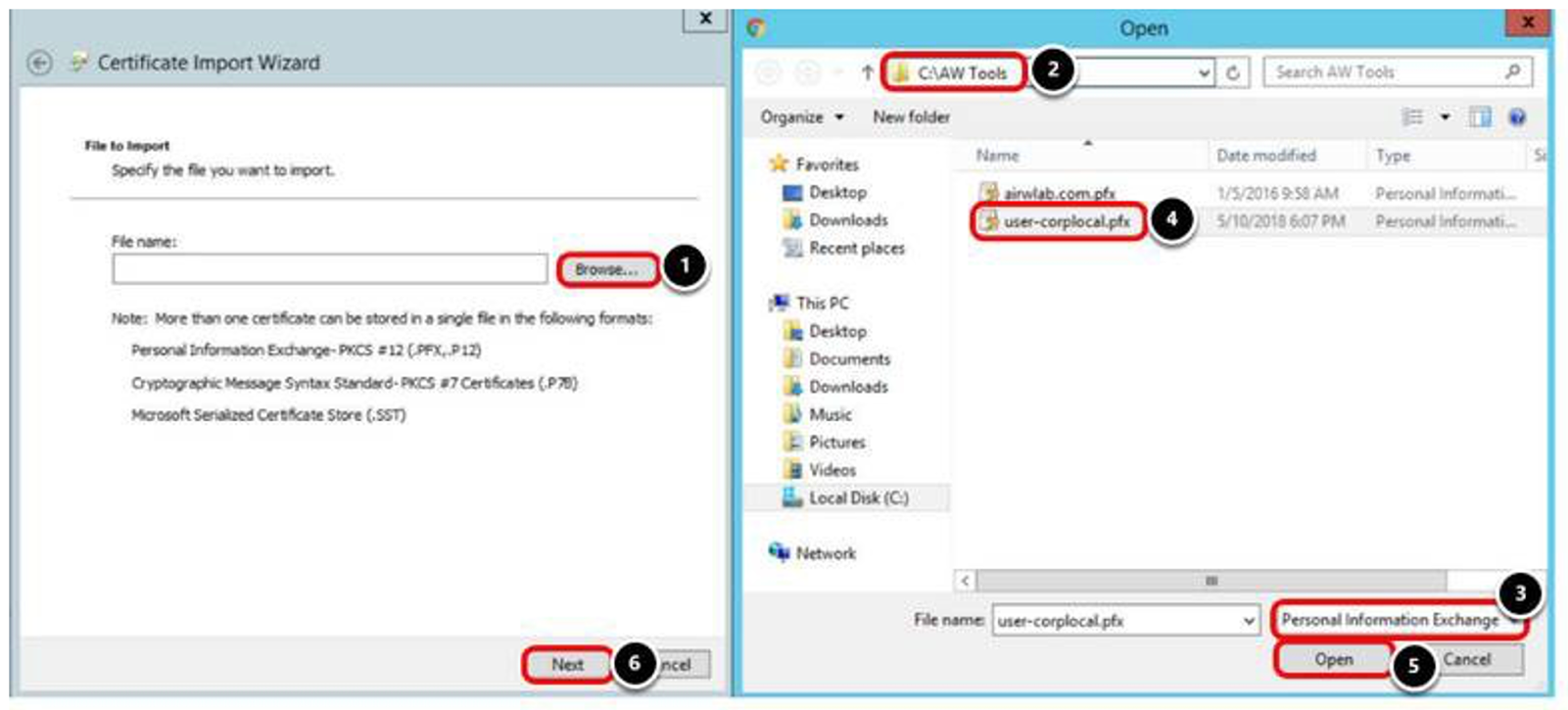Open Recent places in Favorites

pos(857,249)
